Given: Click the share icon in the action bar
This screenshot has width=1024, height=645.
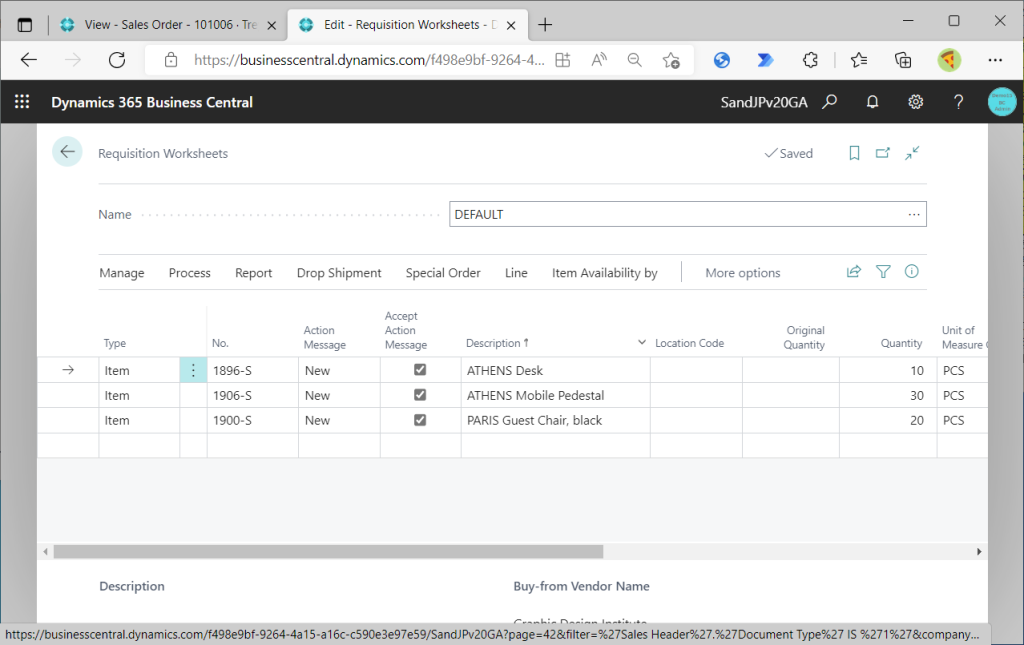Looking at the screenshot, I should coord(854,272).
